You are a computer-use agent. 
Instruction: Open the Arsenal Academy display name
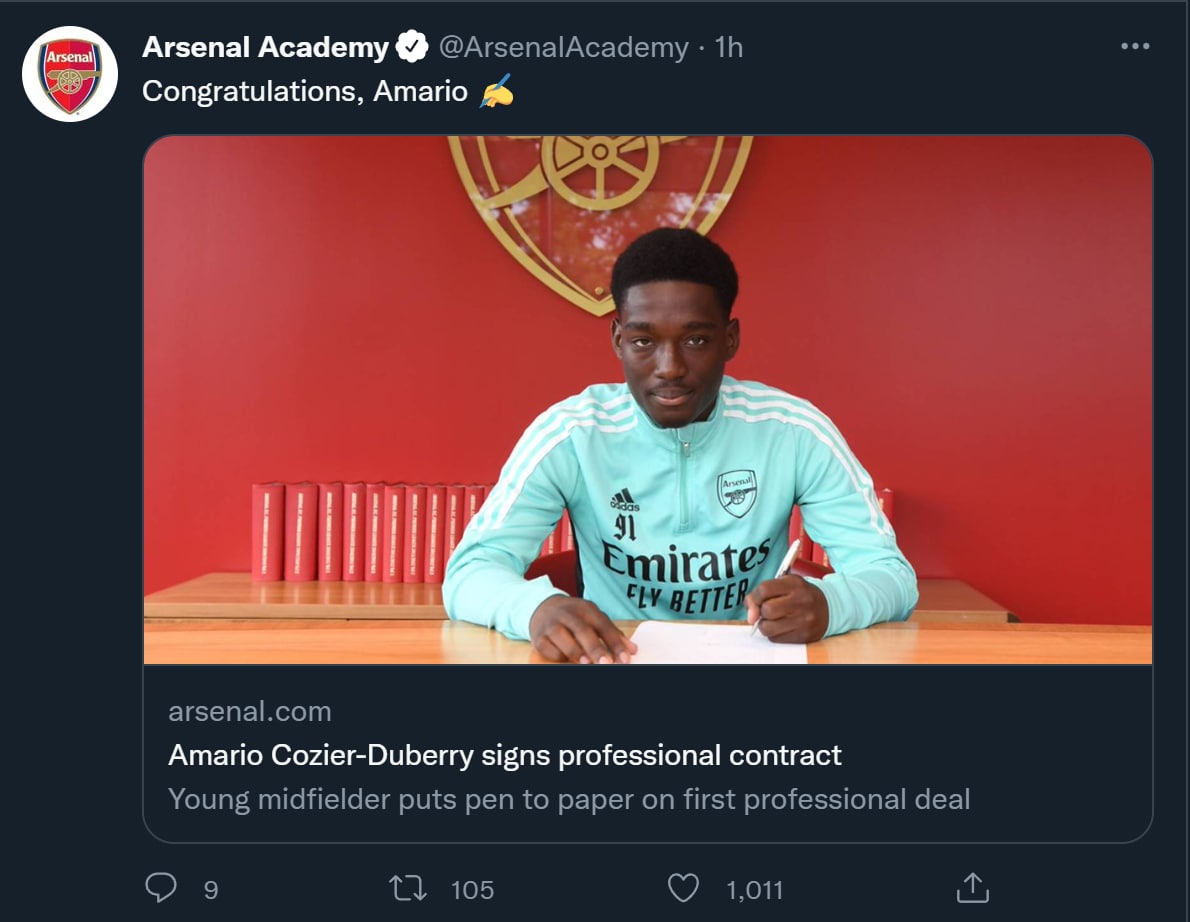point(265,47)
